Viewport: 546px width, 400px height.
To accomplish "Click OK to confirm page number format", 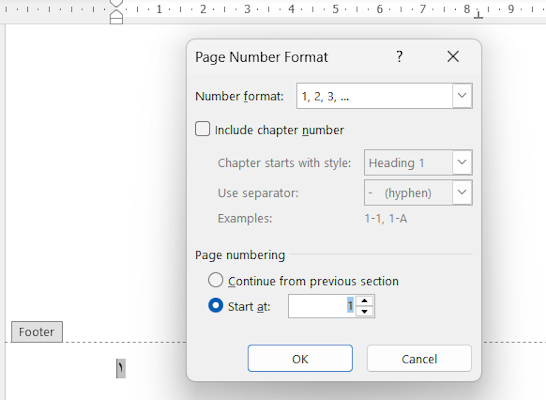I will tap(300, 359).
